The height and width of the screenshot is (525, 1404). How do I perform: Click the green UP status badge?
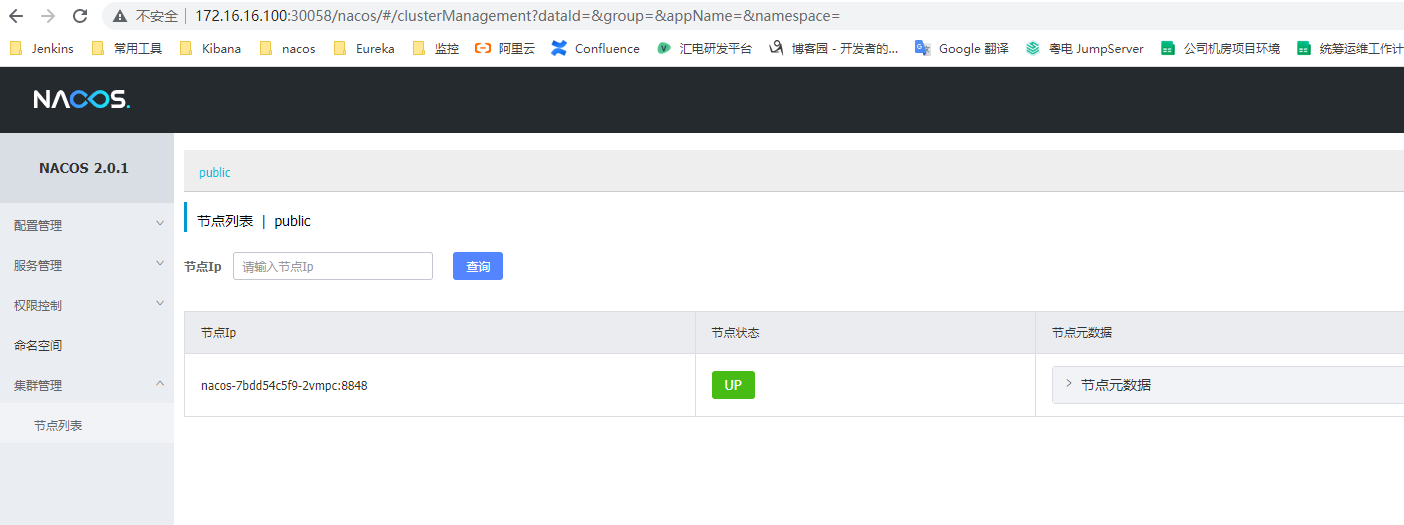pyautogui.click(x=733, y=385)
